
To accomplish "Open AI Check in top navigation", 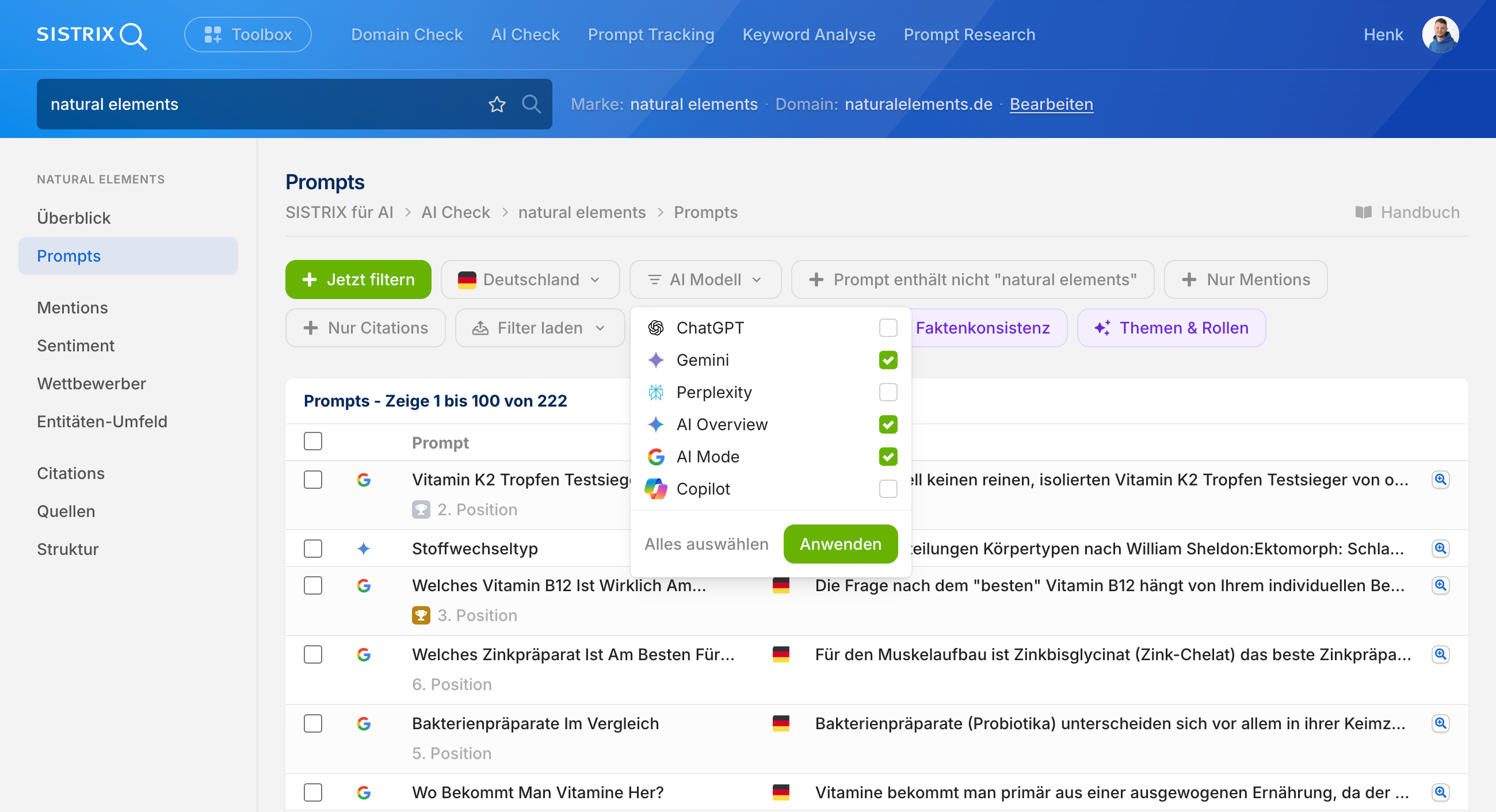I will coord(525,35).
